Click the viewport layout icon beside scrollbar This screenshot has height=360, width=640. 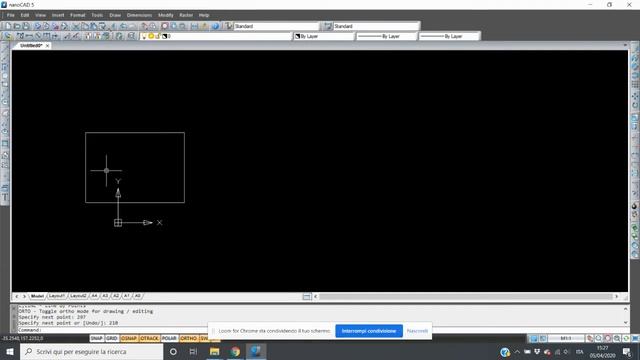tap(307, 297)
